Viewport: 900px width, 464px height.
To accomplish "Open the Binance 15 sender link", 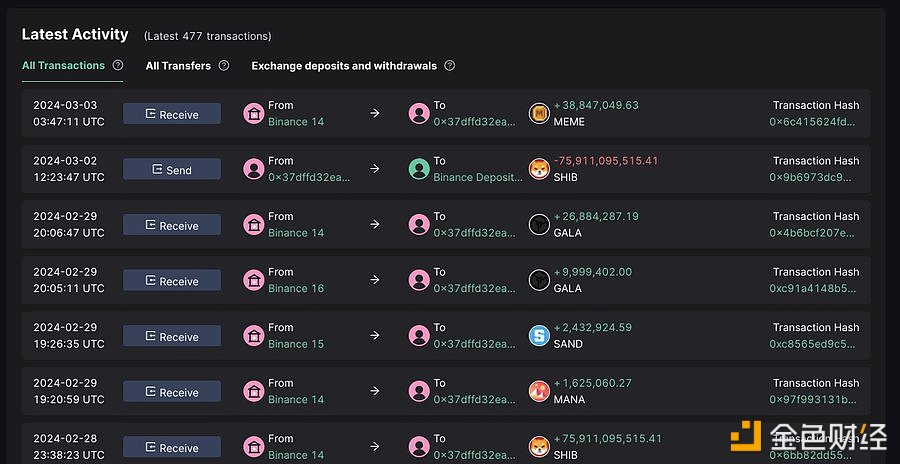I will (x=296, y=344).
